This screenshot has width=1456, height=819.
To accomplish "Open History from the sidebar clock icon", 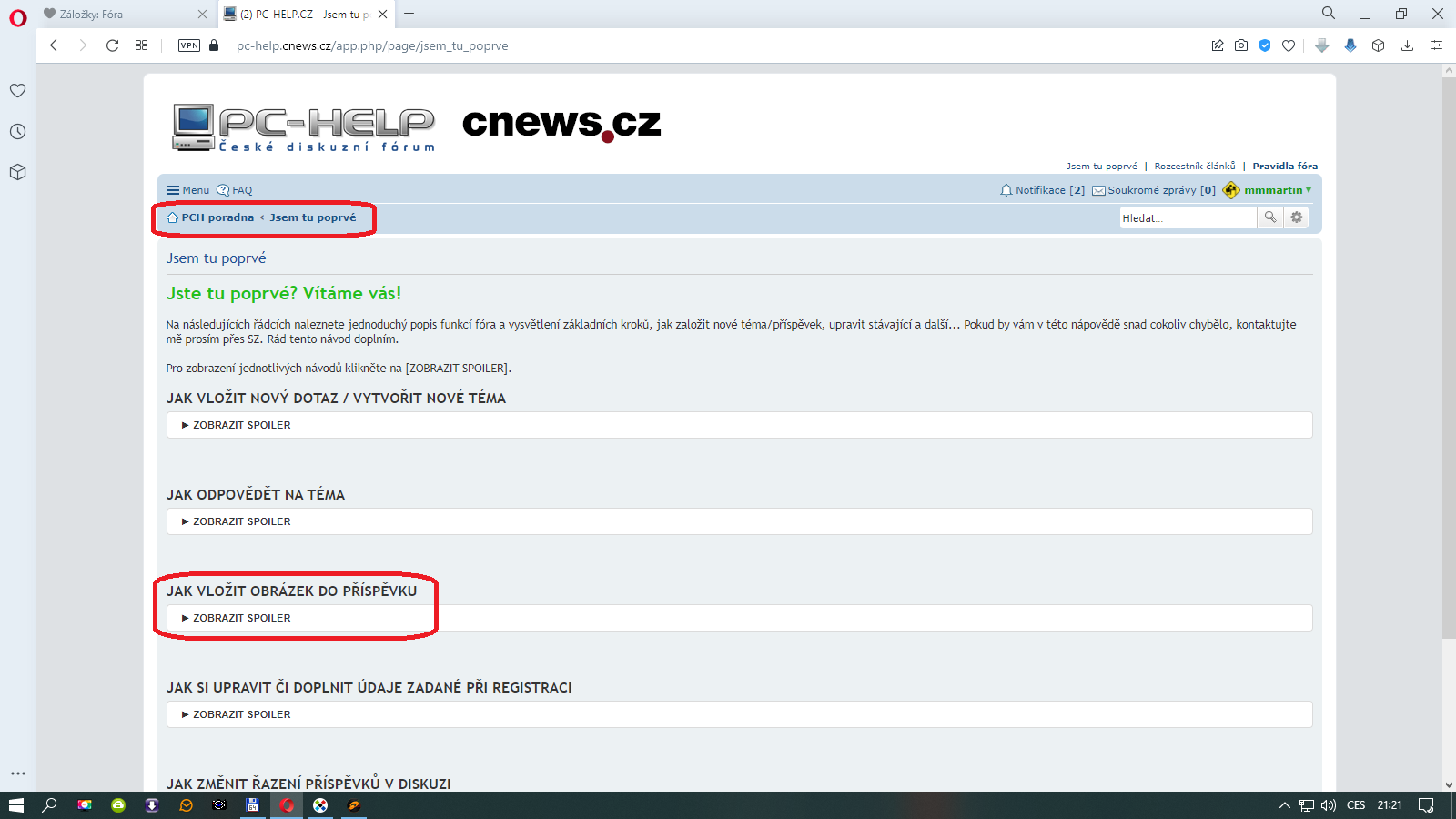I will click(x=17, y=132).
